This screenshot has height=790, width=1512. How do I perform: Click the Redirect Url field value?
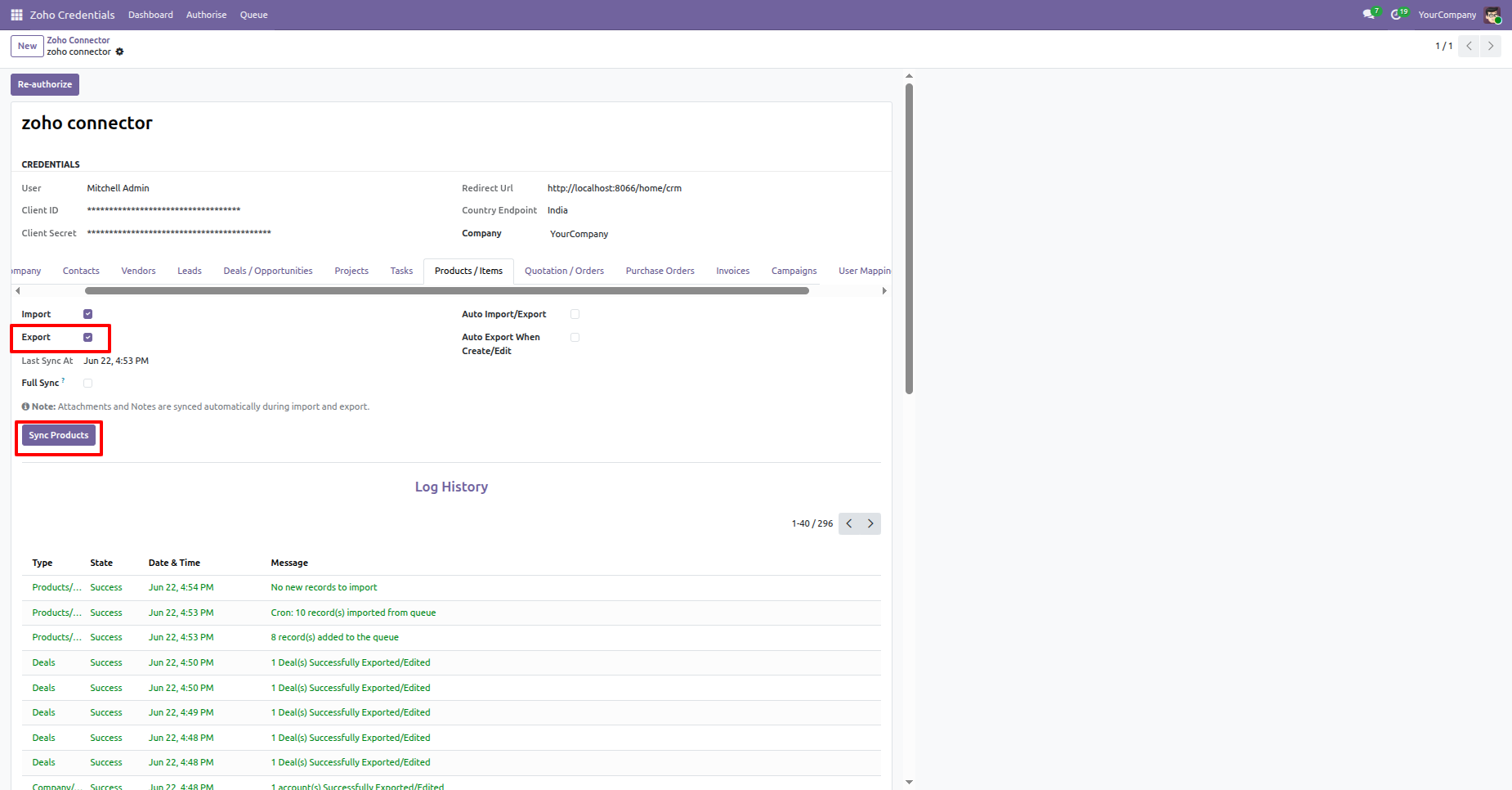click(x=615, y=188)
